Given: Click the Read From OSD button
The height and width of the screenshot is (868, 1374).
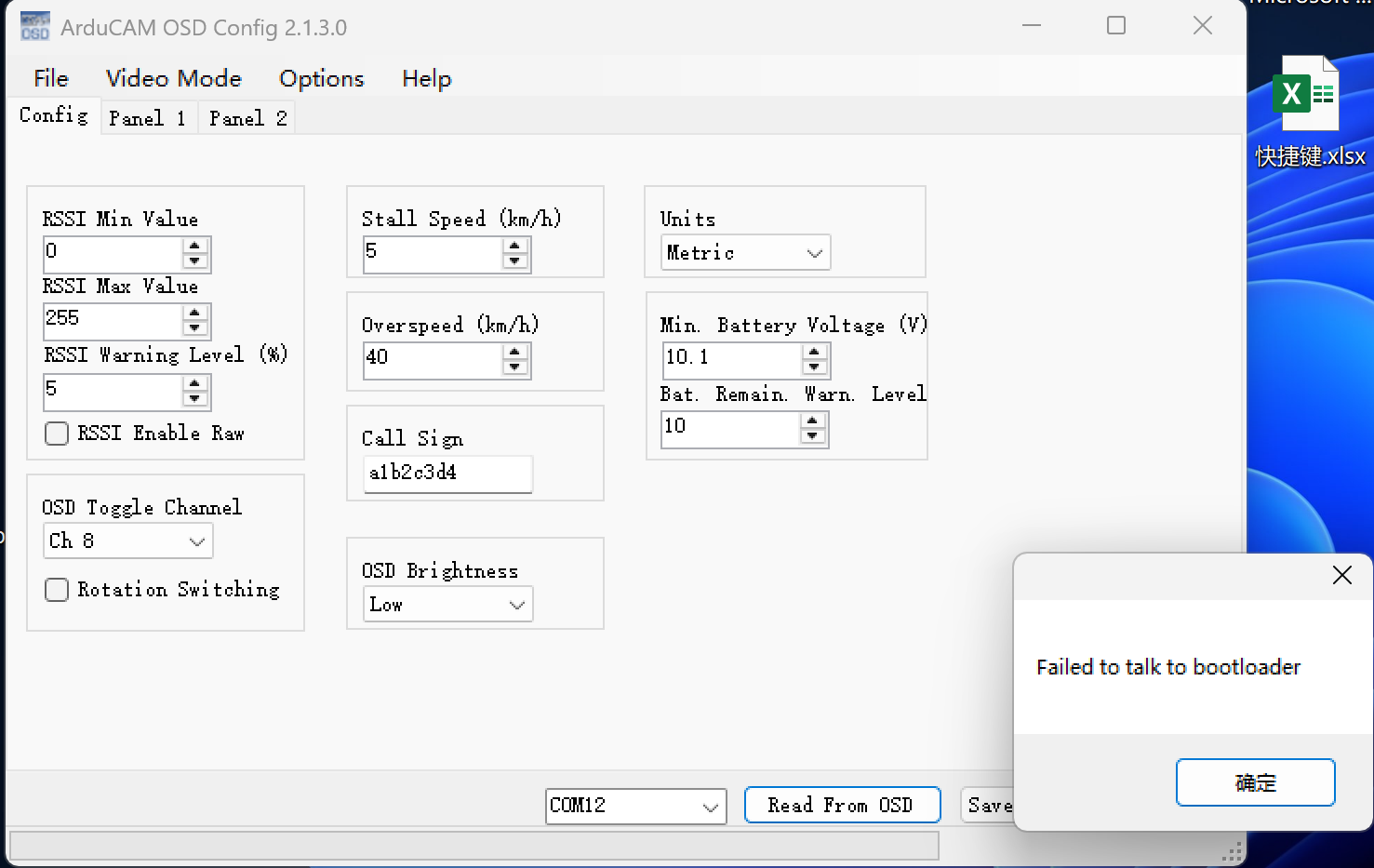Looking at the screenshot, I should 842,805.
